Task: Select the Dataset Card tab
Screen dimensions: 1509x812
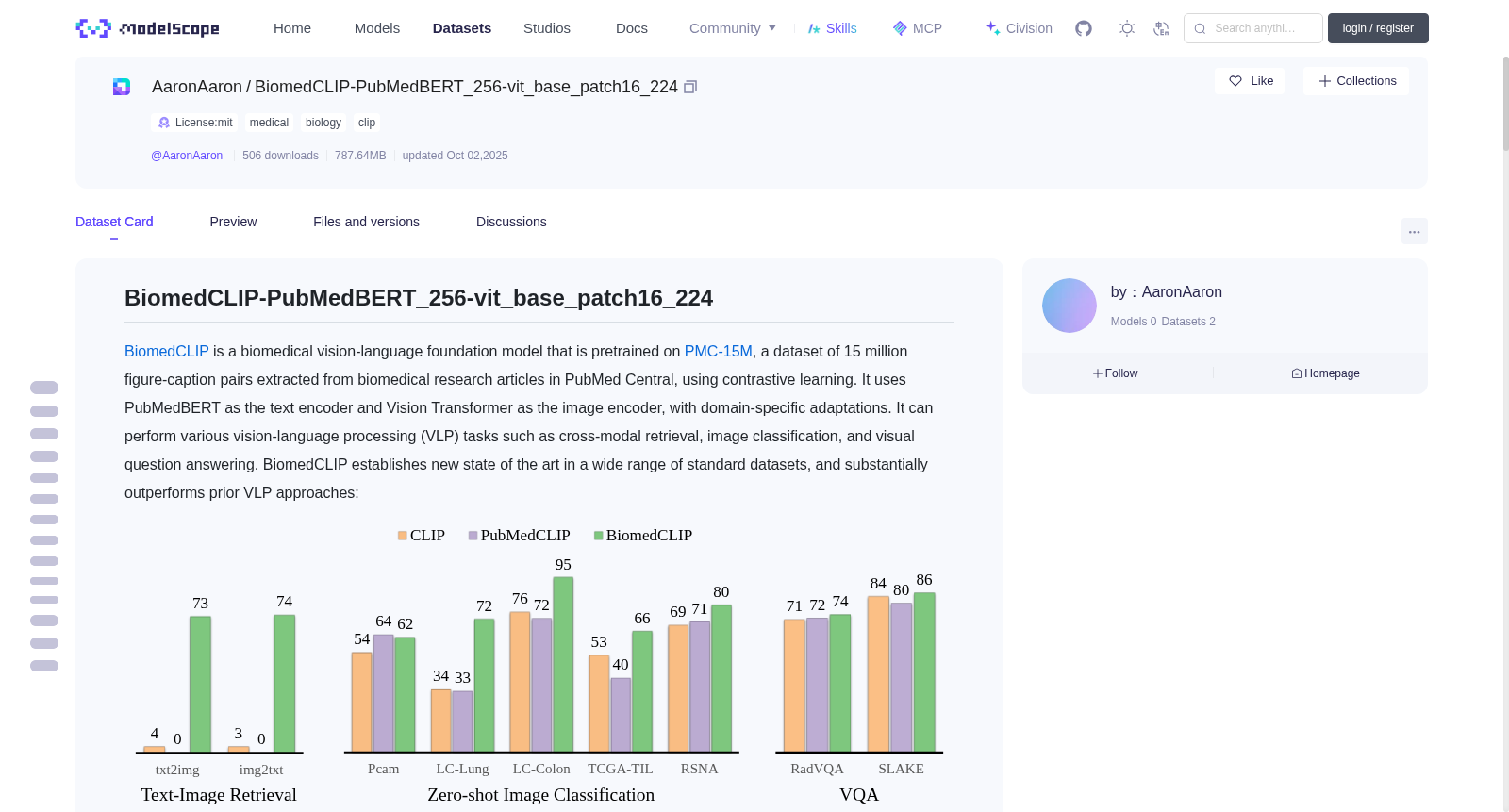Action: (x=114, y=222)
